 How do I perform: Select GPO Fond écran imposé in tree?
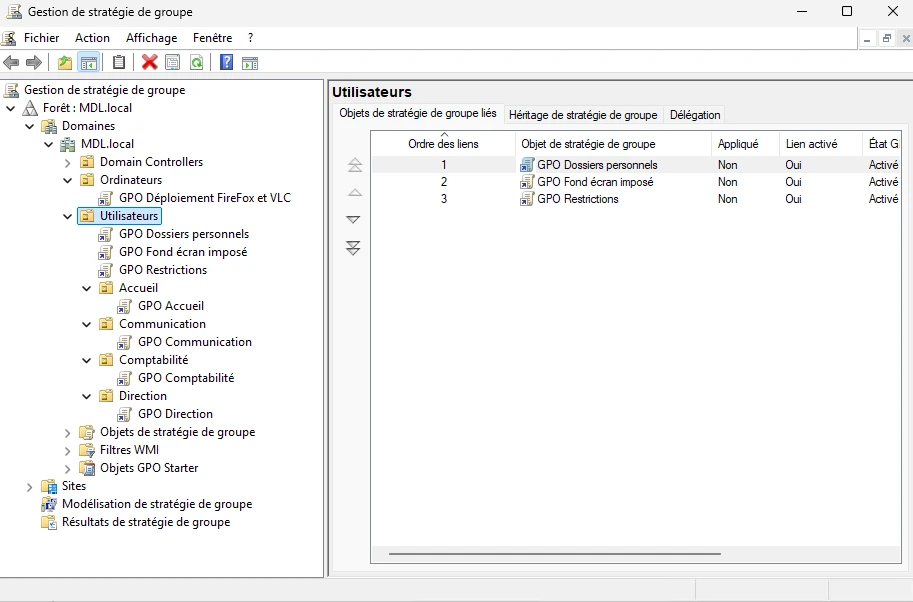(183, 252)
